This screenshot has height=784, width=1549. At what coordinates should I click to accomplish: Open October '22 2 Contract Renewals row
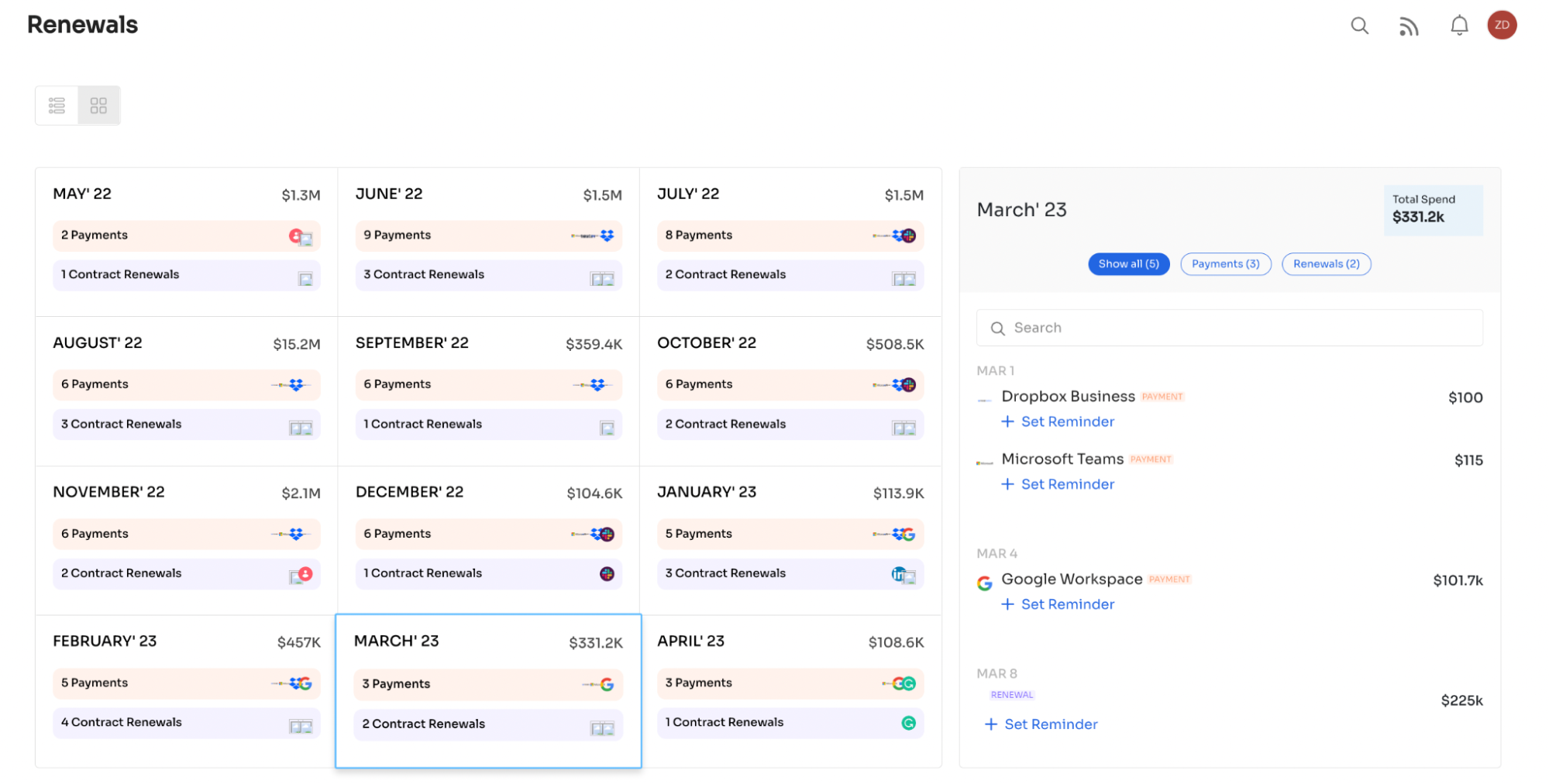click(x=790, y=425)
